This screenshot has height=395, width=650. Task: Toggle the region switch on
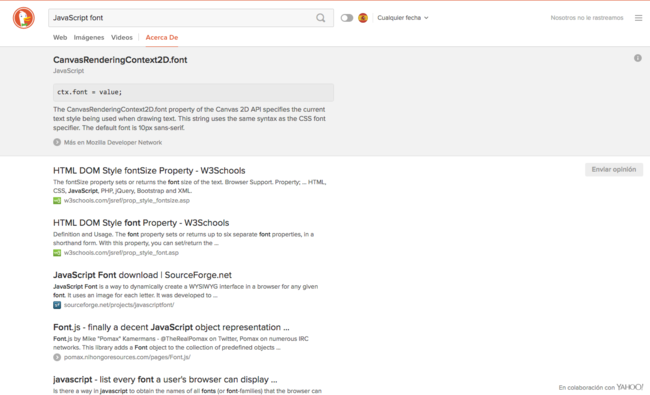tap(347, 18)
